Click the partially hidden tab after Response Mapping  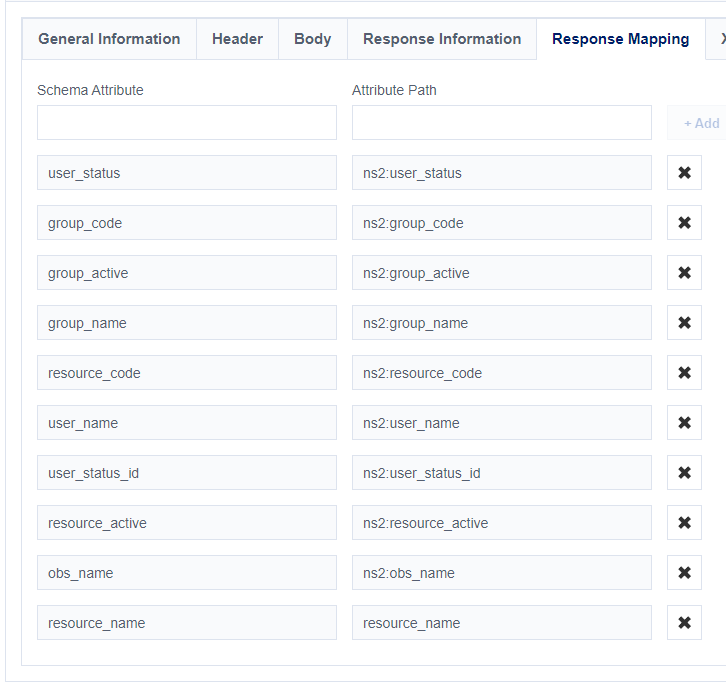coord(718,39)
